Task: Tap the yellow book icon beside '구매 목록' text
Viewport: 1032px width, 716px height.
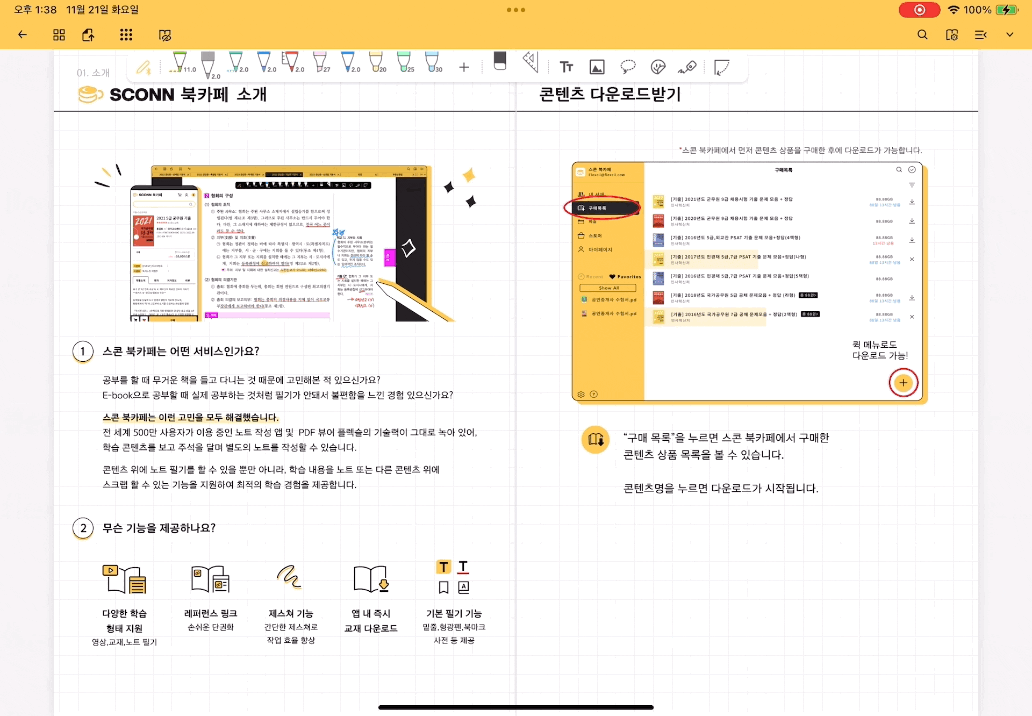Action: (x=596, y=440)
